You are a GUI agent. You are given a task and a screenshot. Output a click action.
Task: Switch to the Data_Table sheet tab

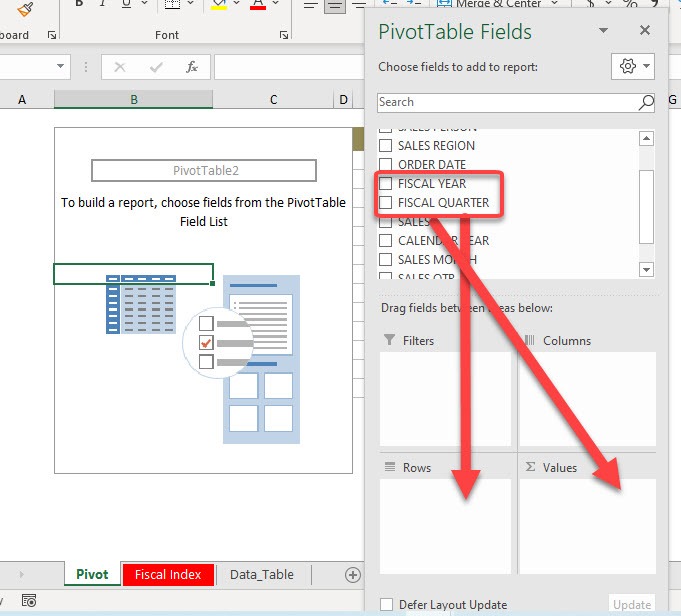pyautogui.click(x=262, y=575)
